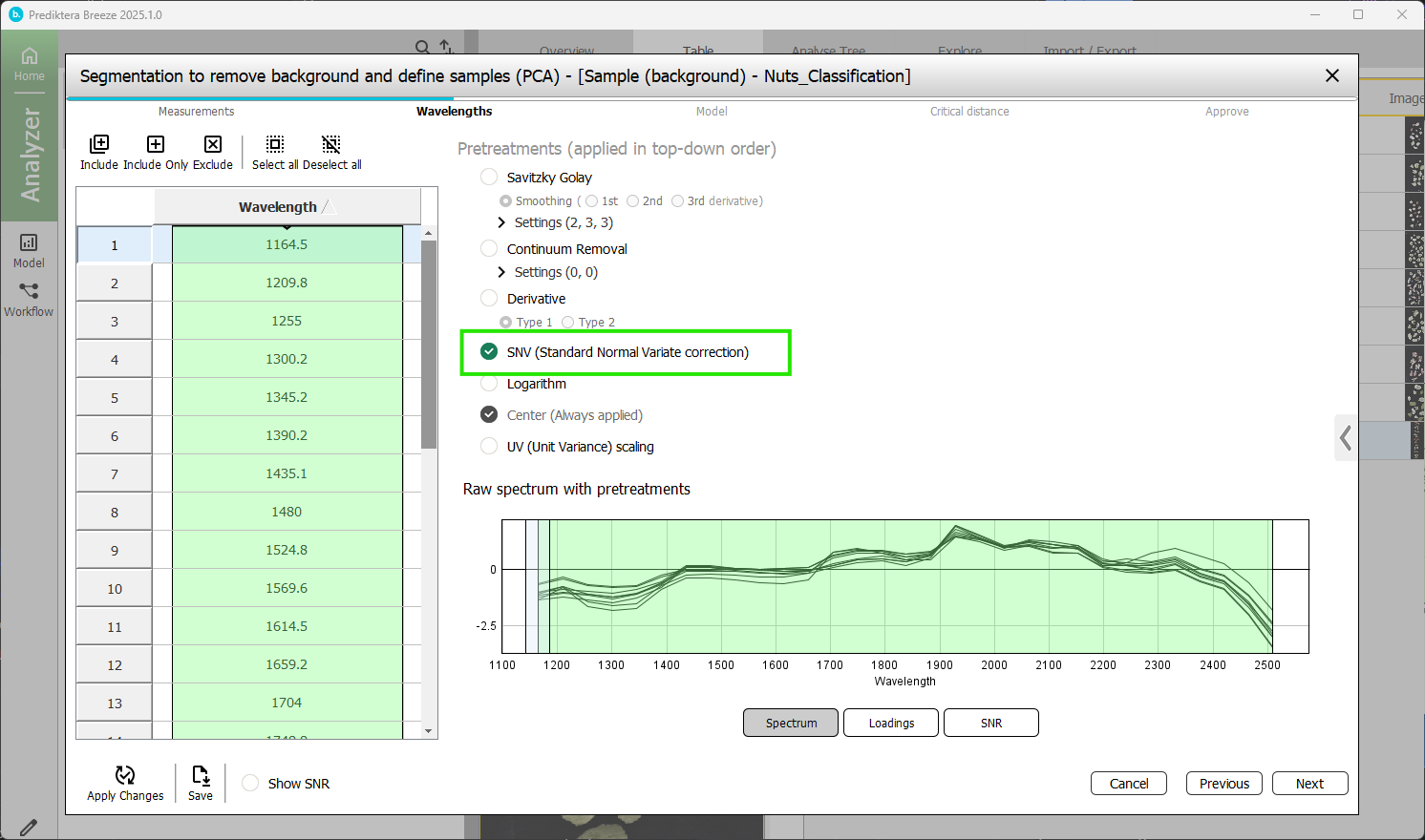1425x840 pixels.
Task: Enable UV (Unit Variance) scaling
Action: (489, 447)
